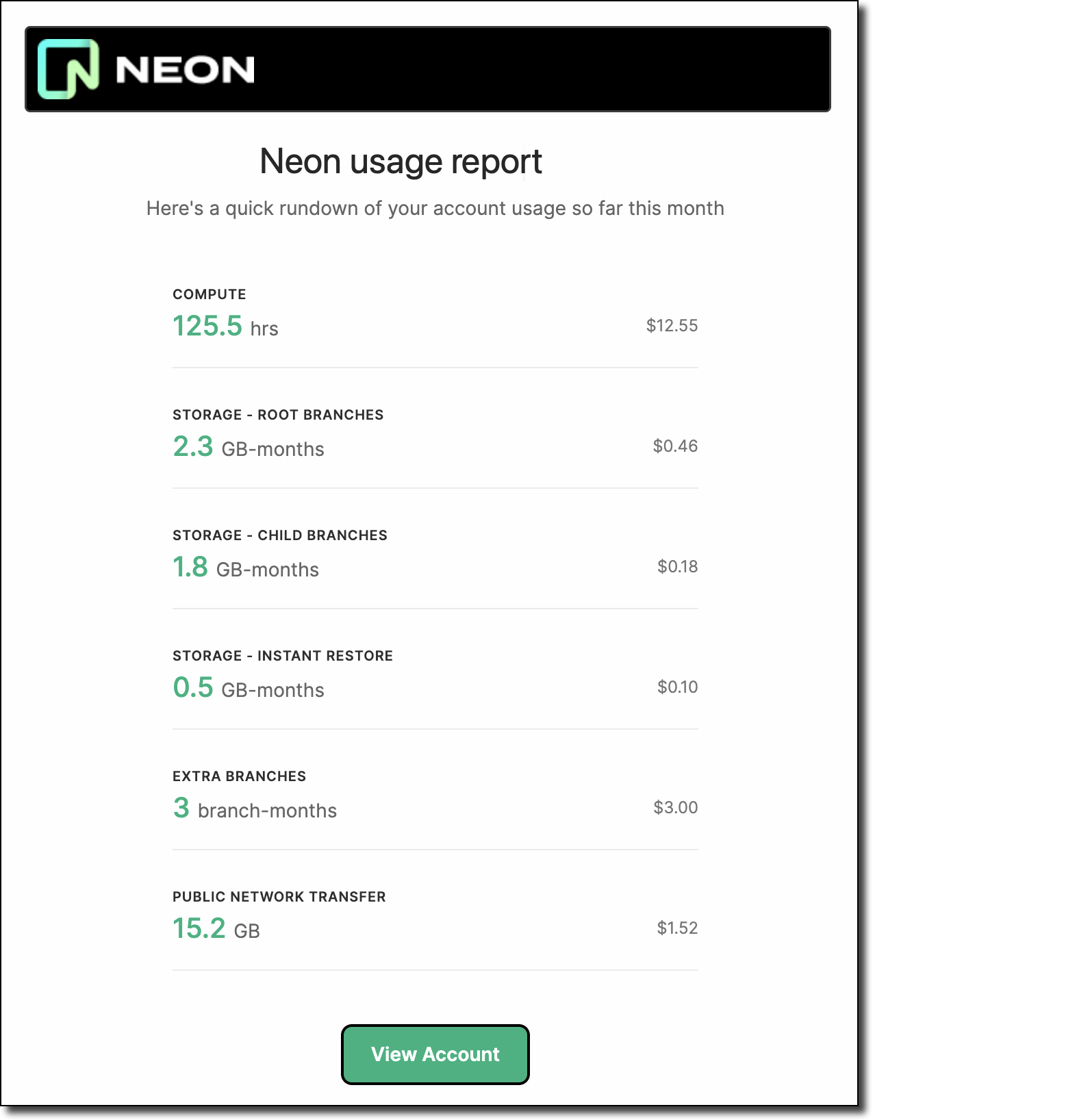Select the STORAGE - CHILD BRANCHES label
Viewport: 1090px width, 1120px height.
coord(280,535)
